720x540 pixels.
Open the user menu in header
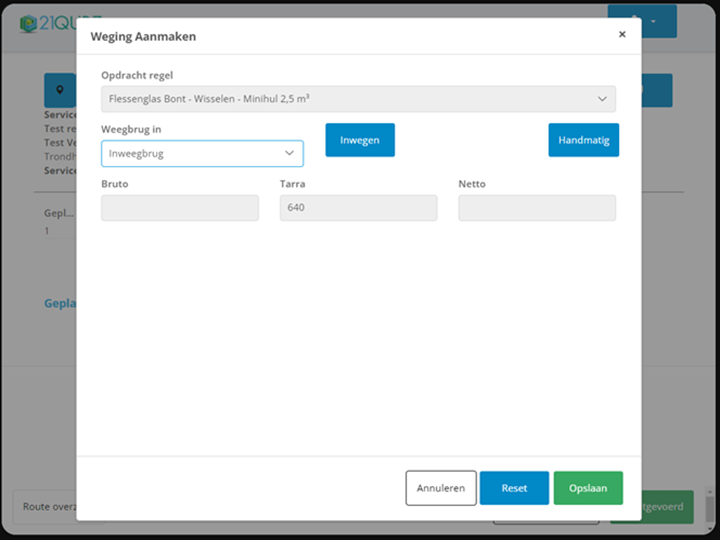[642, 21]
